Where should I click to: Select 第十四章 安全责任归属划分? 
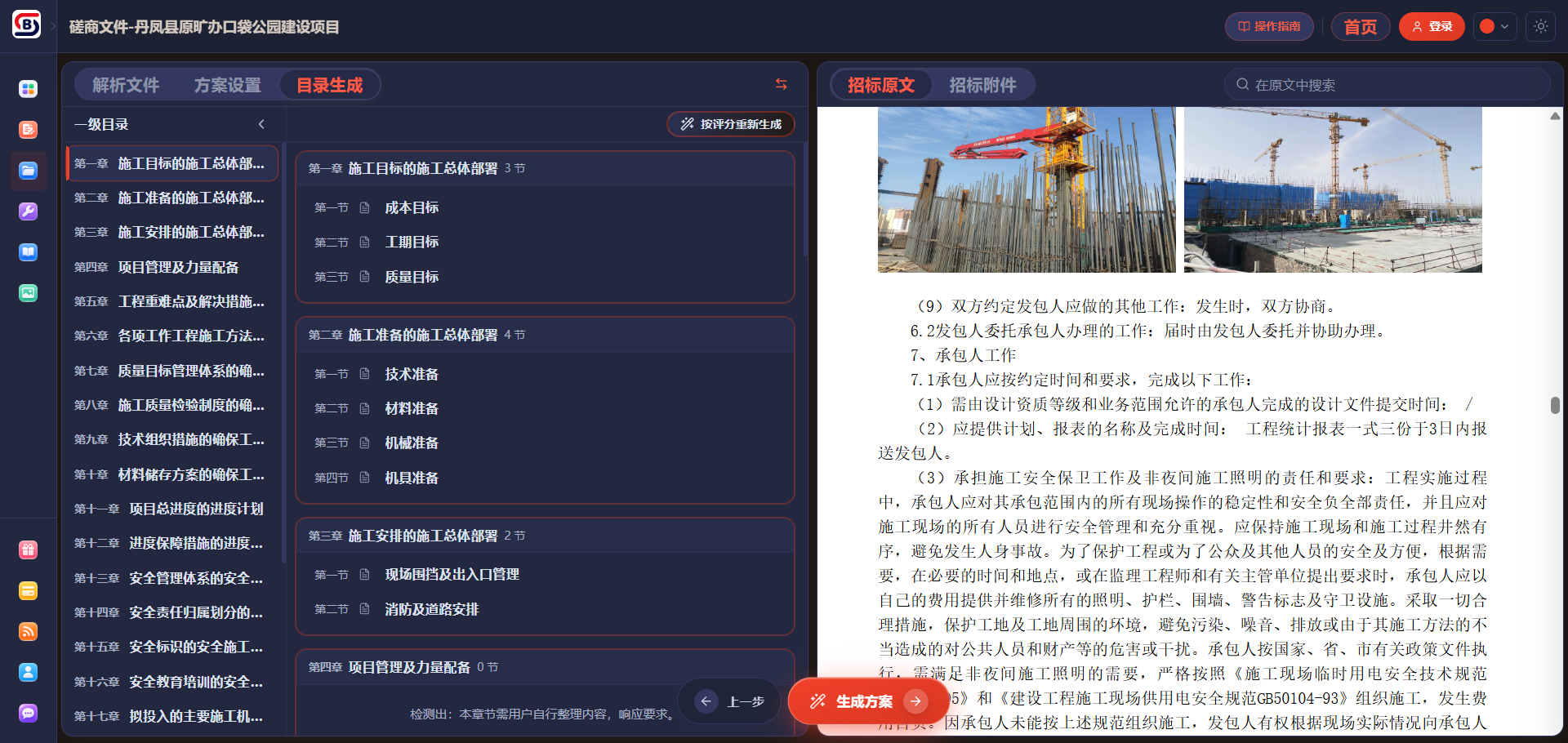click(x=172, y=612)
